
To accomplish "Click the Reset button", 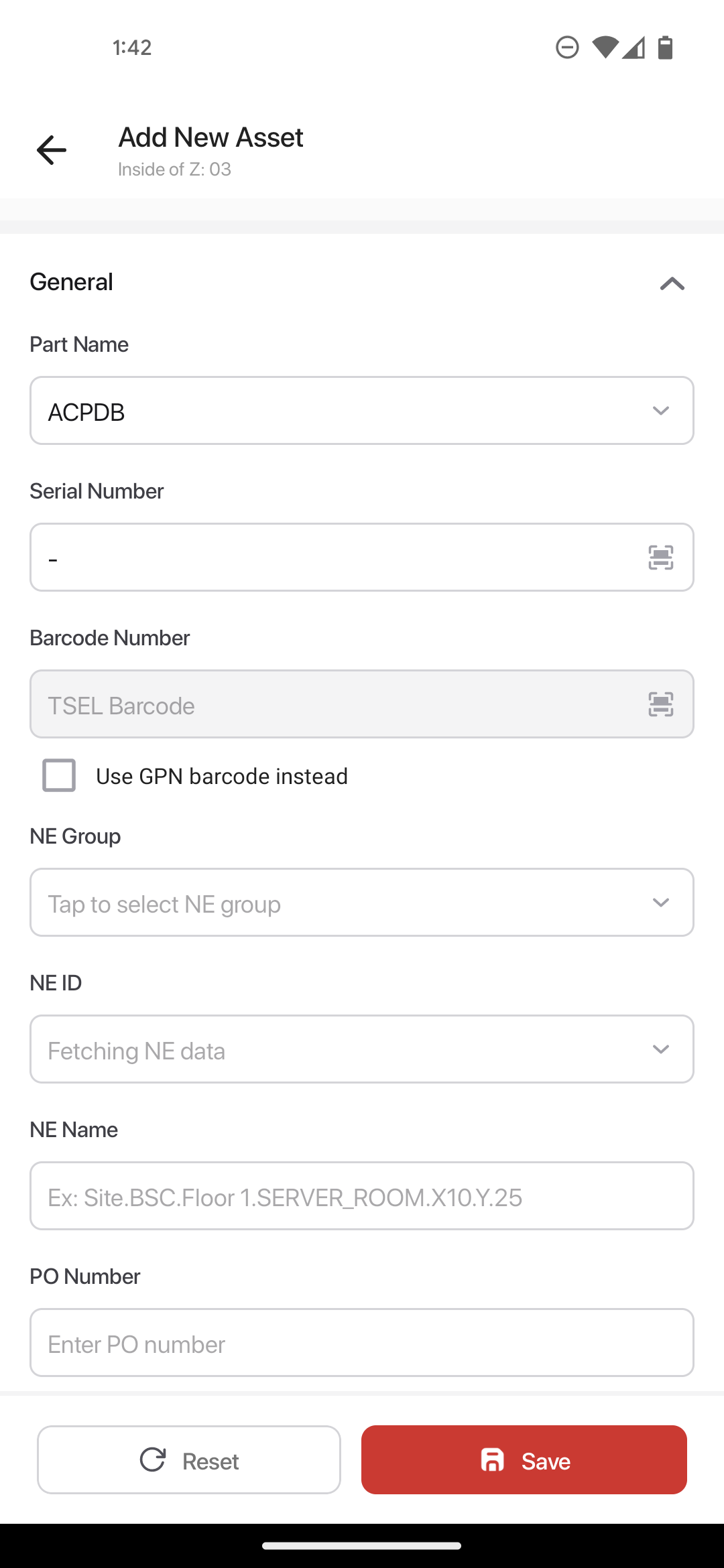I will [x=189, y=1459].
